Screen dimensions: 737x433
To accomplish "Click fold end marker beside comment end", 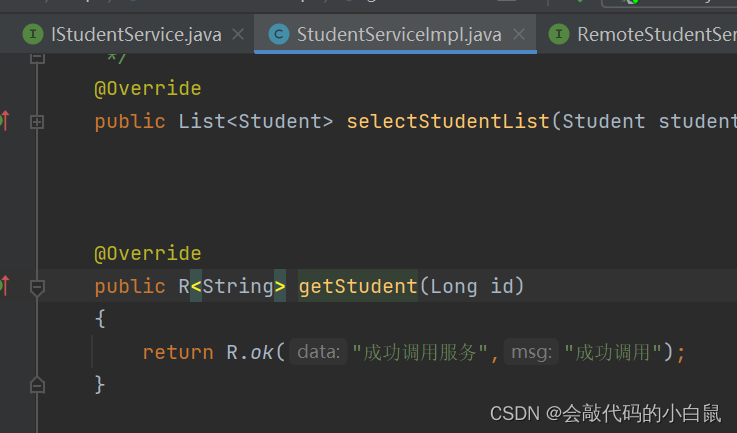I will click(x=37, y=57).
